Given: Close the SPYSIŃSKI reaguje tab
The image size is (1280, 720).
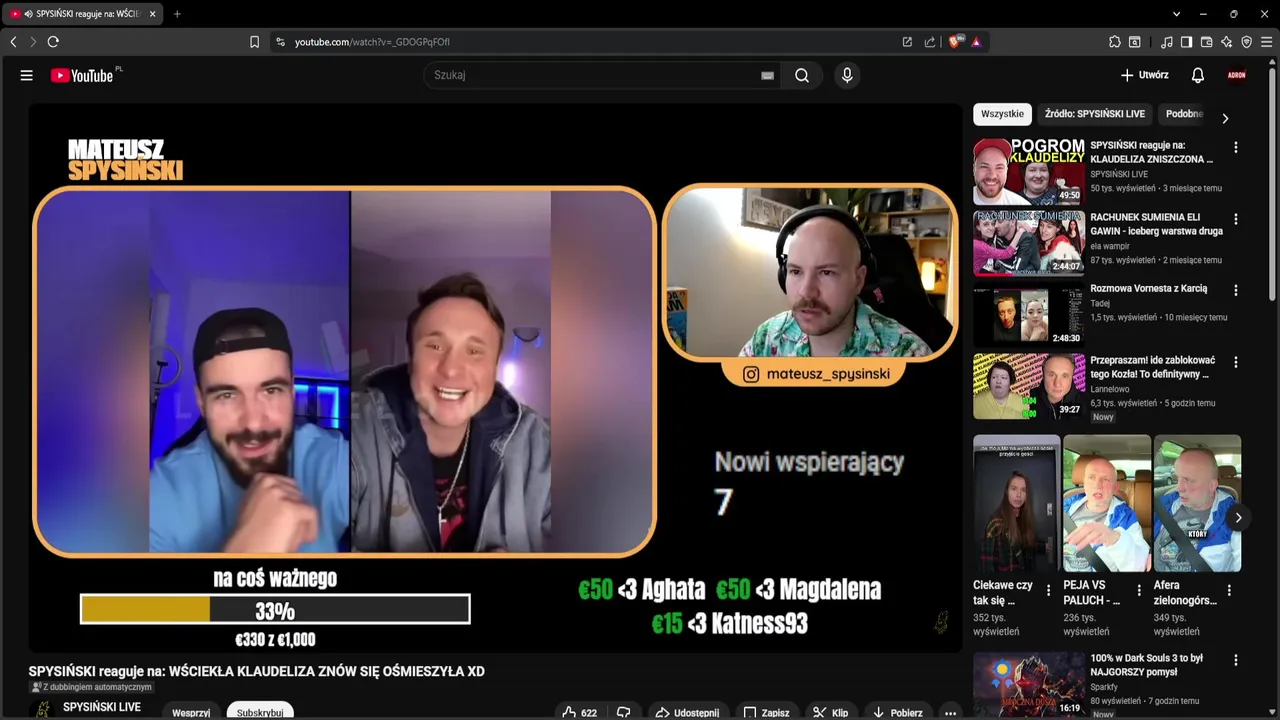Looking at the screenshot, I should [x=153, y=14].
